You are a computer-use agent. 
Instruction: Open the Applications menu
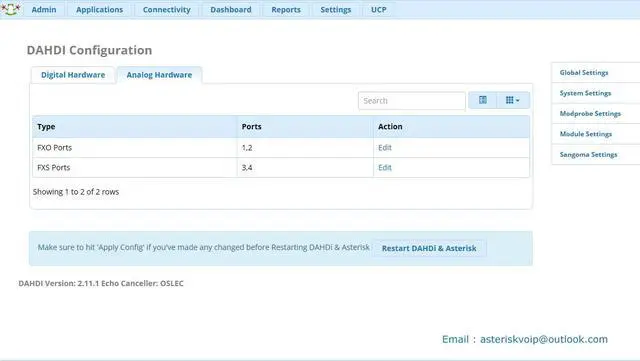[x=99, y=9]
